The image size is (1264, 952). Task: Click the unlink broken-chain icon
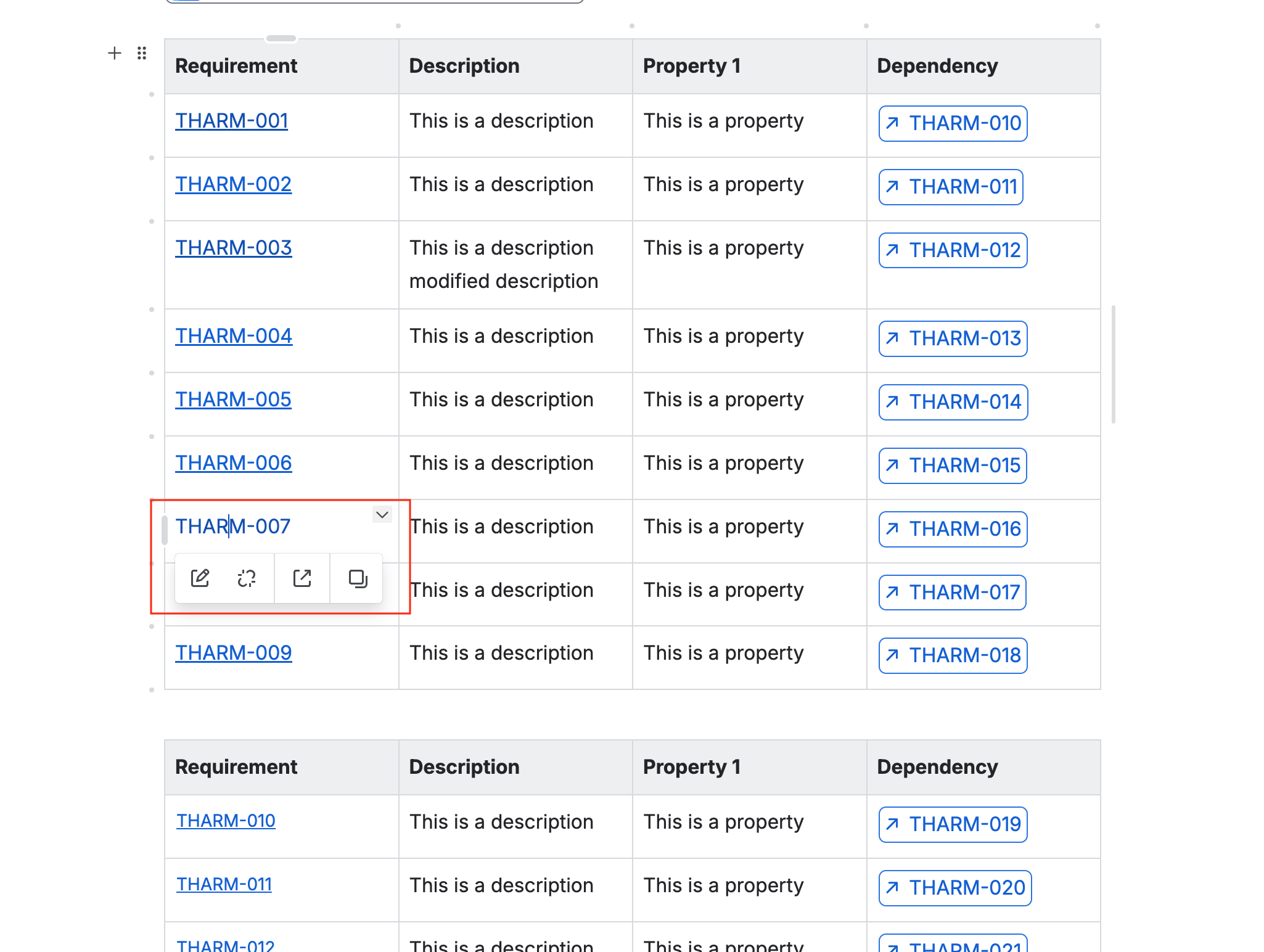[x=247, y=578]
